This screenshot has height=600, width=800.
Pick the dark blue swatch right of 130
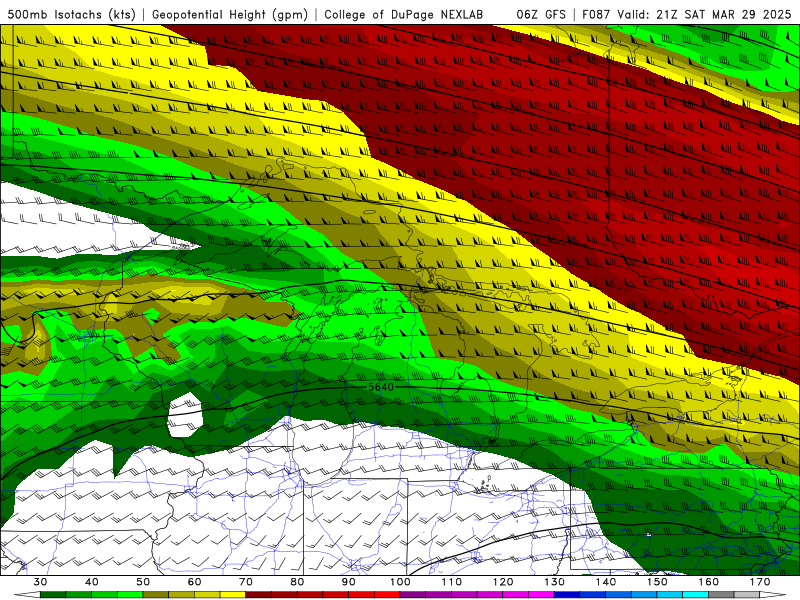click(567, 595)
